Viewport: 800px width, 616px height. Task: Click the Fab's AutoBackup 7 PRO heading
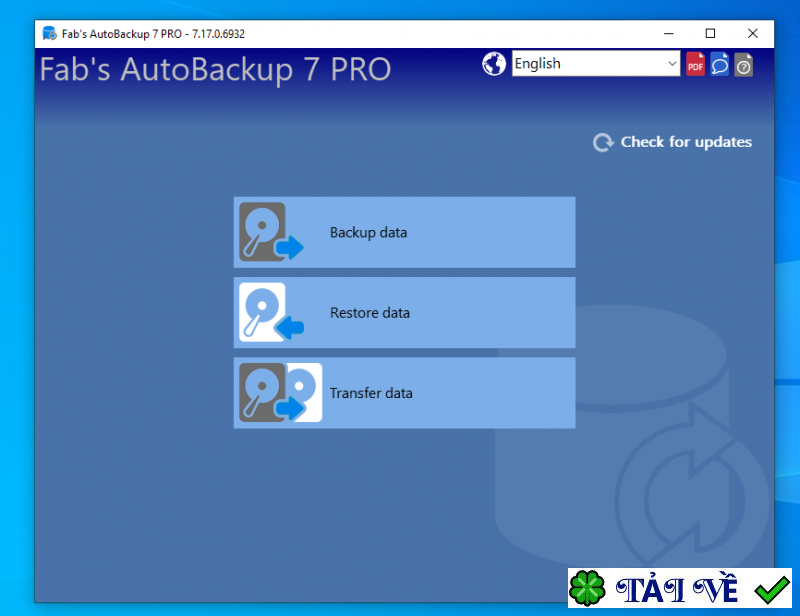(215, 69)
